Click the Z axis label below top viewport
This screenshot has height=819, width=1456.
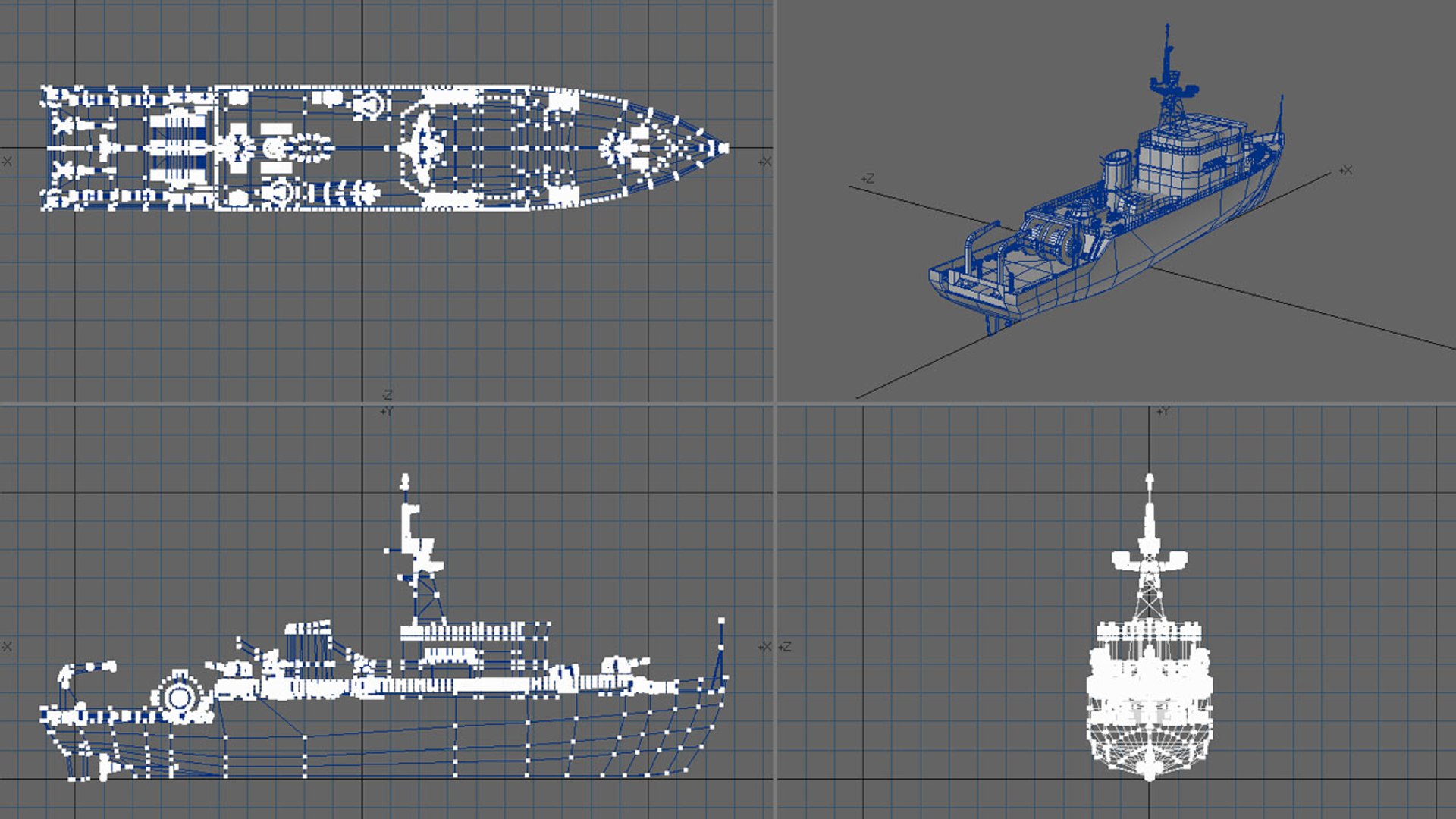click(x=388, y=395)
